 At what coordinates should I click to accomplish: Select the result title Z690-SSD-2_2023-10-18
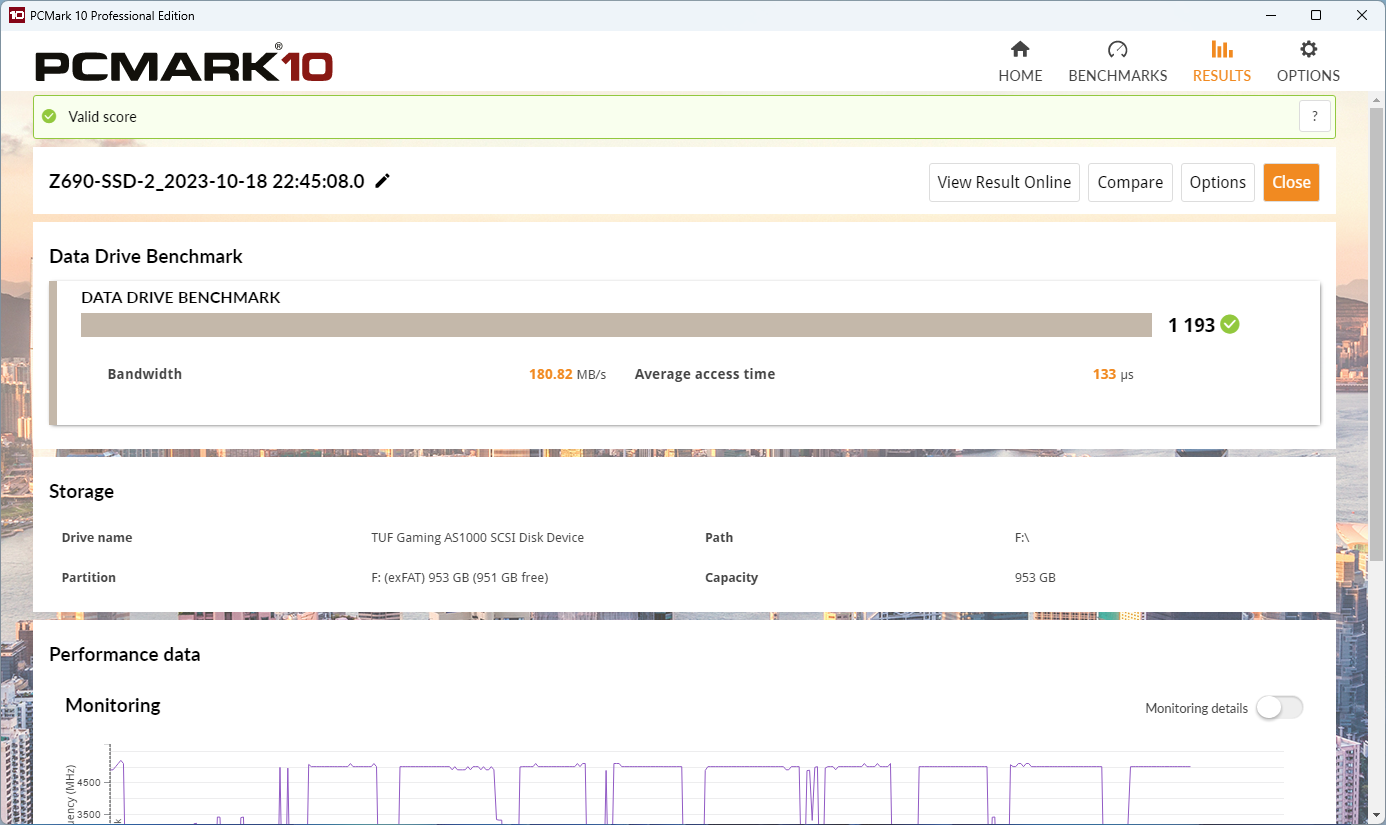(x=206, y=181)
